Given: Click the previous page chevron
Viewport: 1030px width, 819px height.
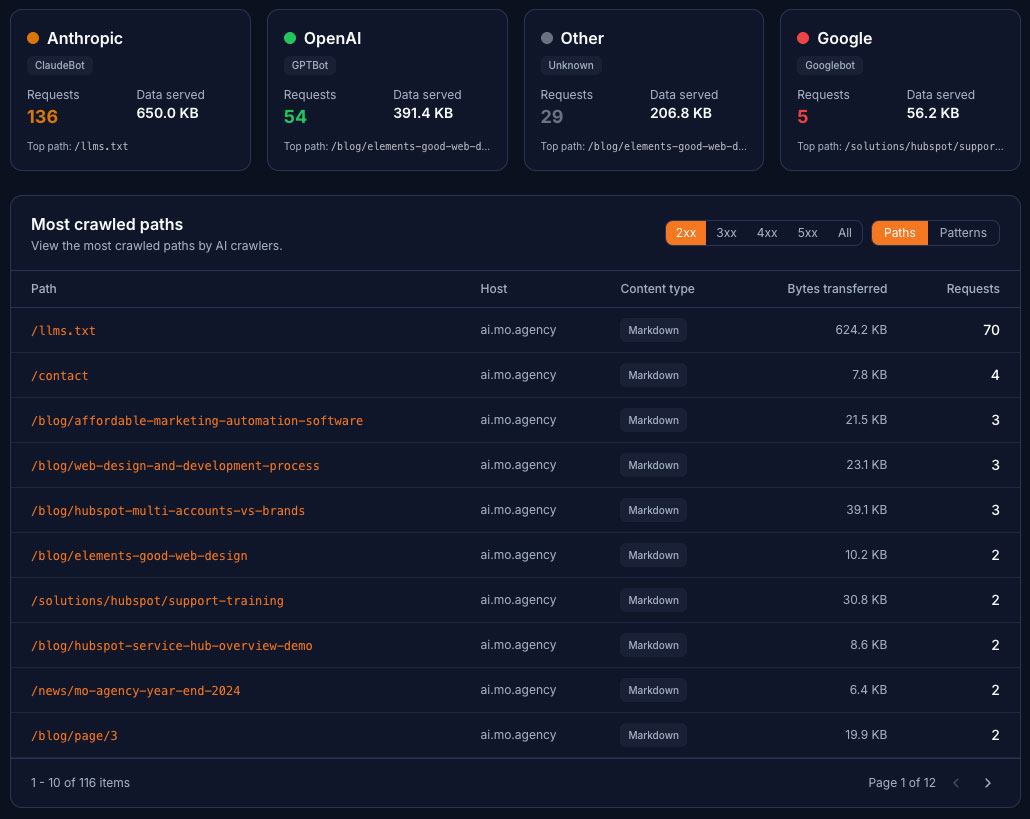Looking at the screenshot, I should point(956,783).
